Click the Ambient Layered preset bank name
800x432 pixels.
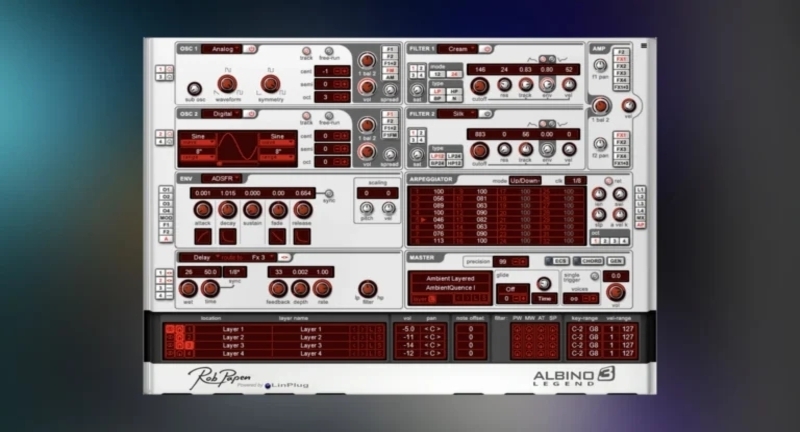click(x=450, y=278)
